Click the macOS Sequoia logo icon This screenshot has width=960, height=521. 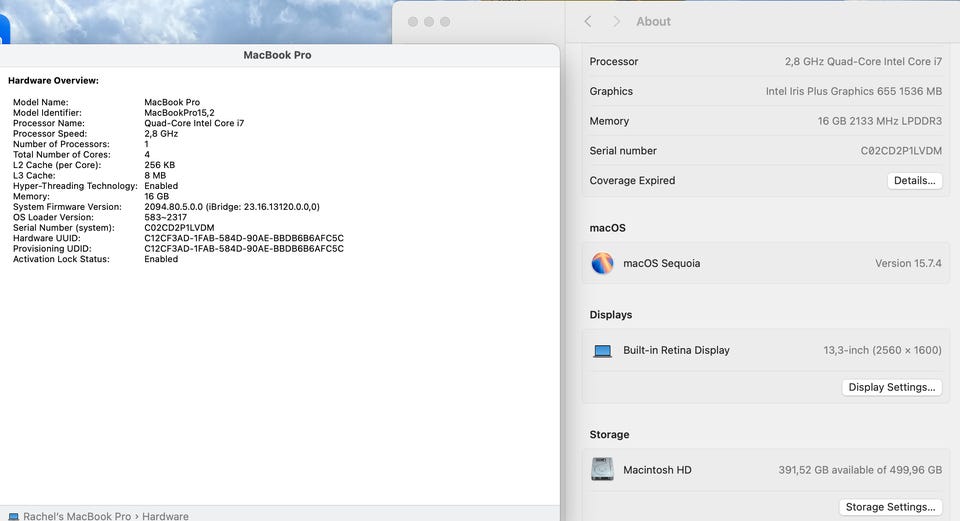click(602, 263)
